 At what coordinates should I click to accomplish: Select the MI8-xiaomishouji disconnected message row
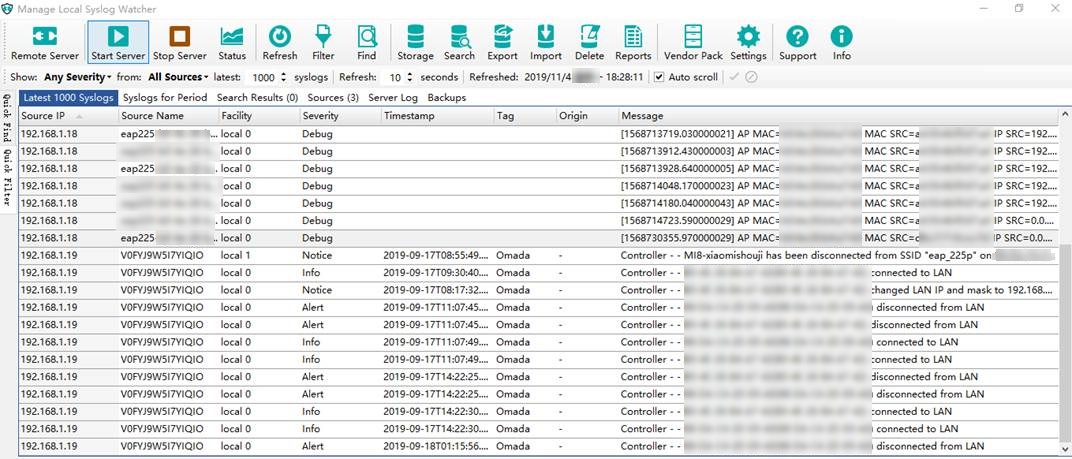click(x=539, y=255)
